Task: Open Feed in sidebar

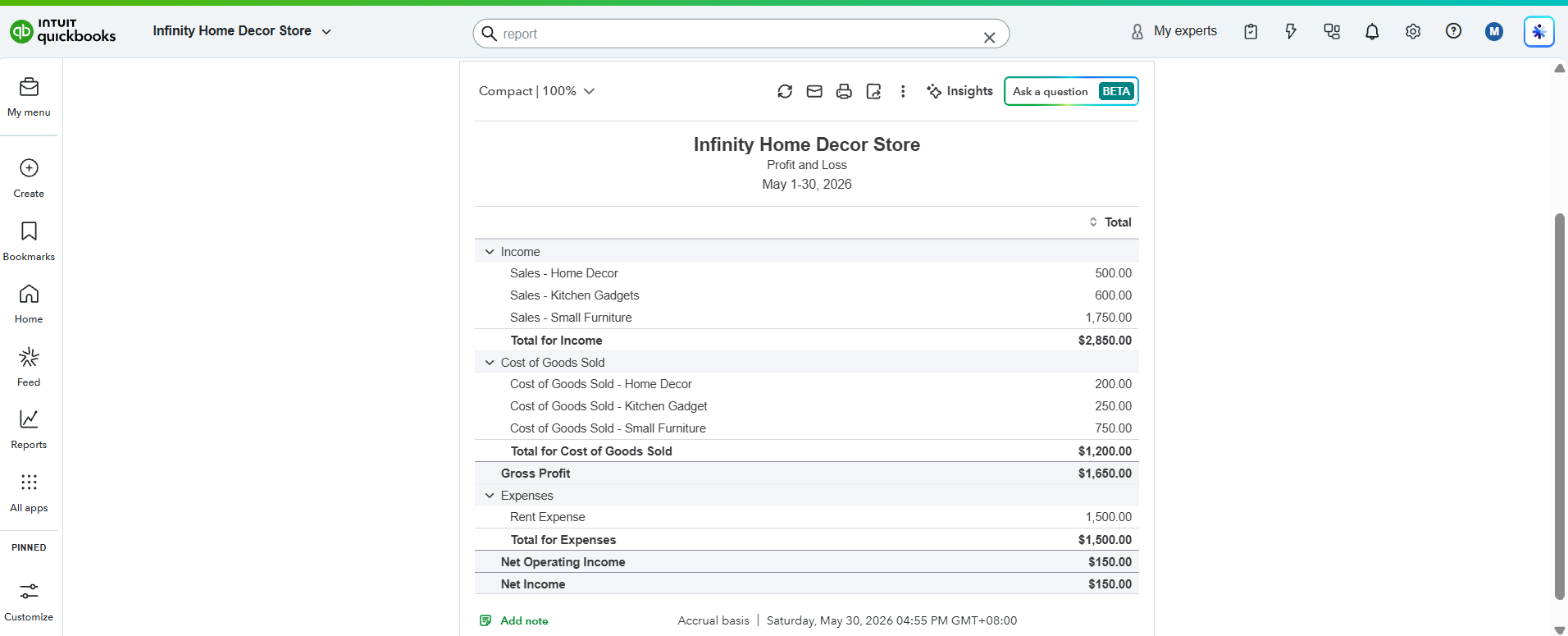Action: click(29, 367)
